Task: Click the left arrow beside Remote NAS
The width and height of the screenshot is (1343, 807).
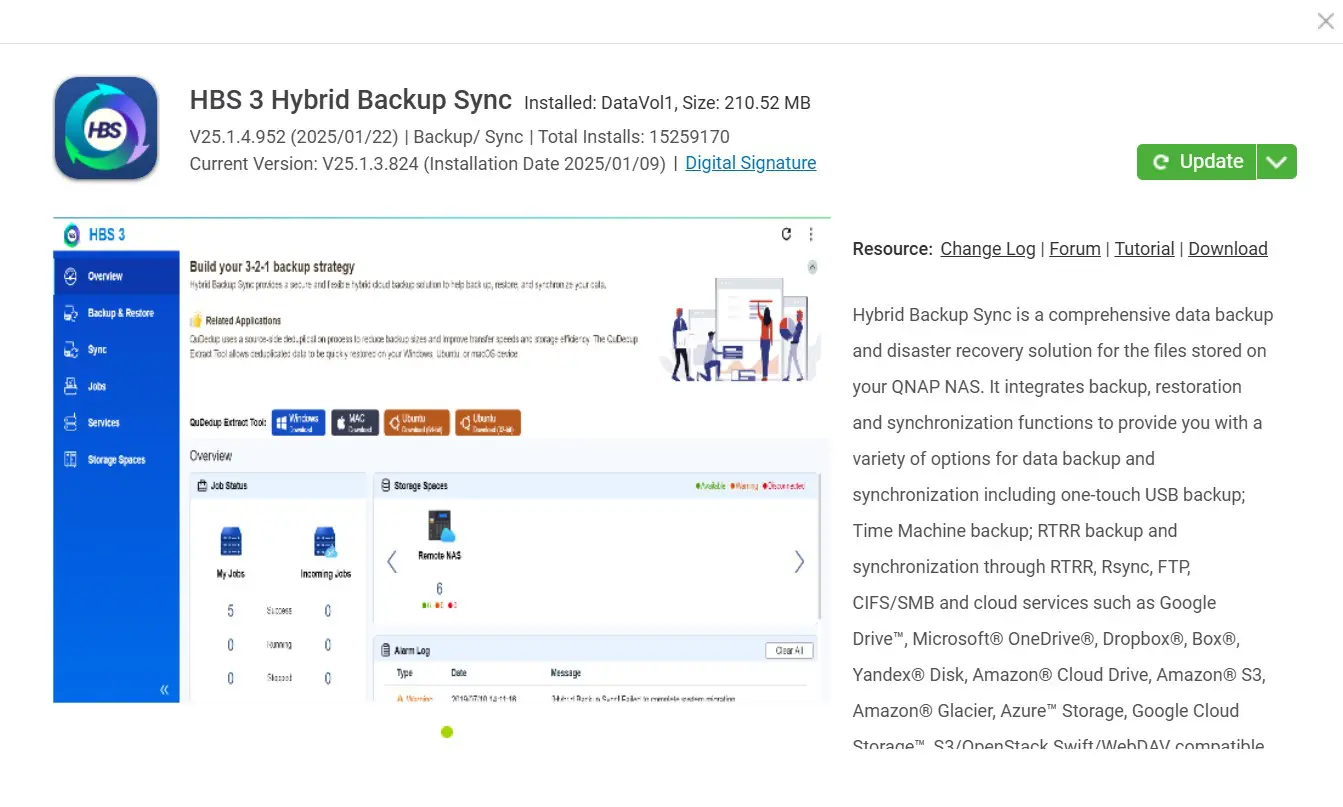Action: (x=391, y=561)
